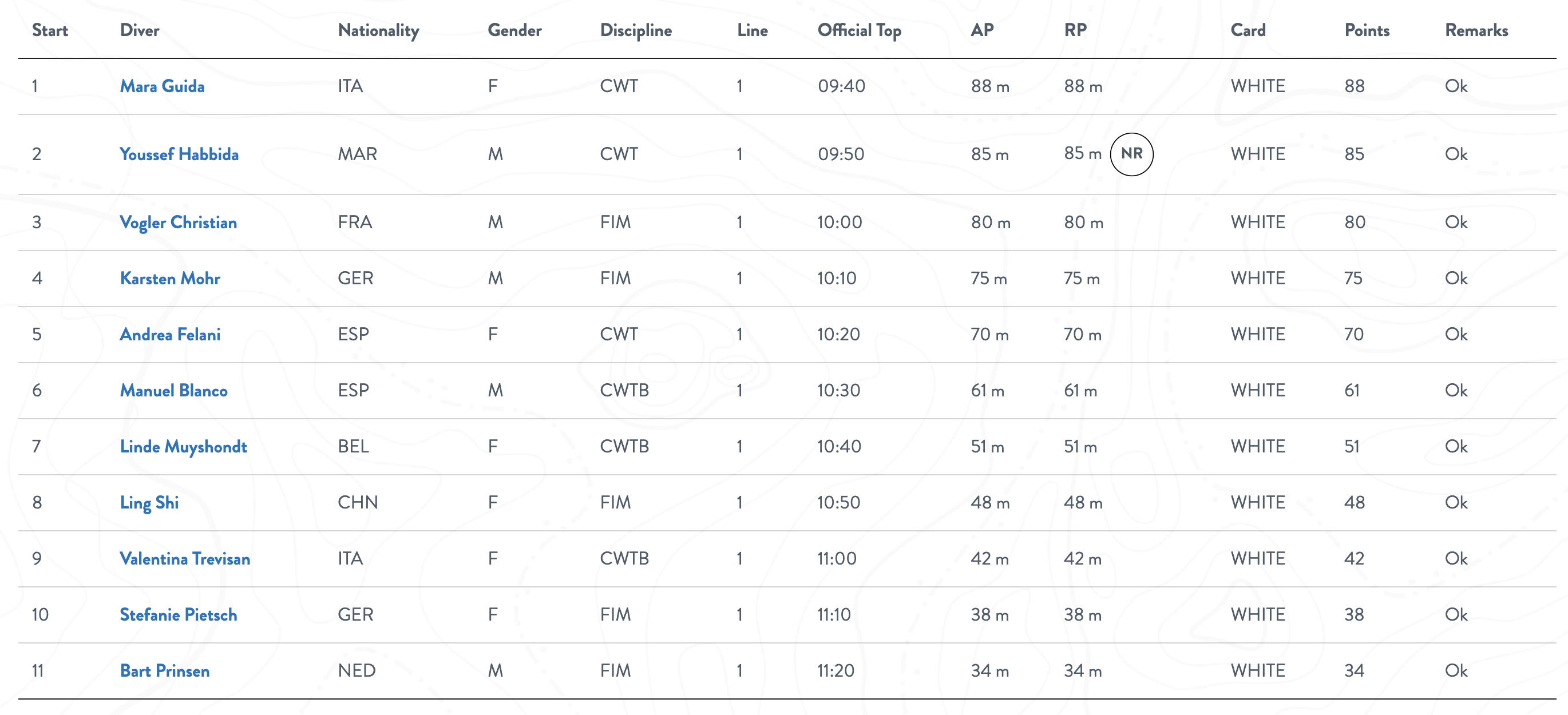This screenshot has height=715, width=1568.
Task: Open Andrea Felani's diver profile
Action: tap(170, 335)
